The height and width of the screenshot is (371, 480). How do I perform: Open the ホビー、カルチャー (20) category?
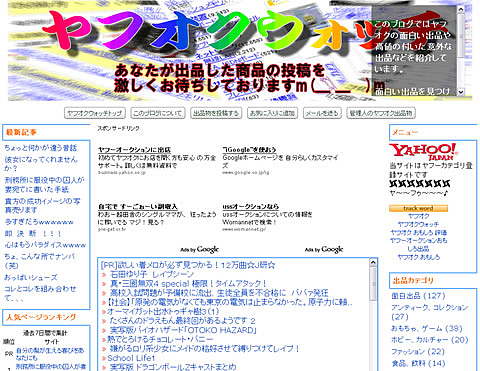tap(430, 340)
